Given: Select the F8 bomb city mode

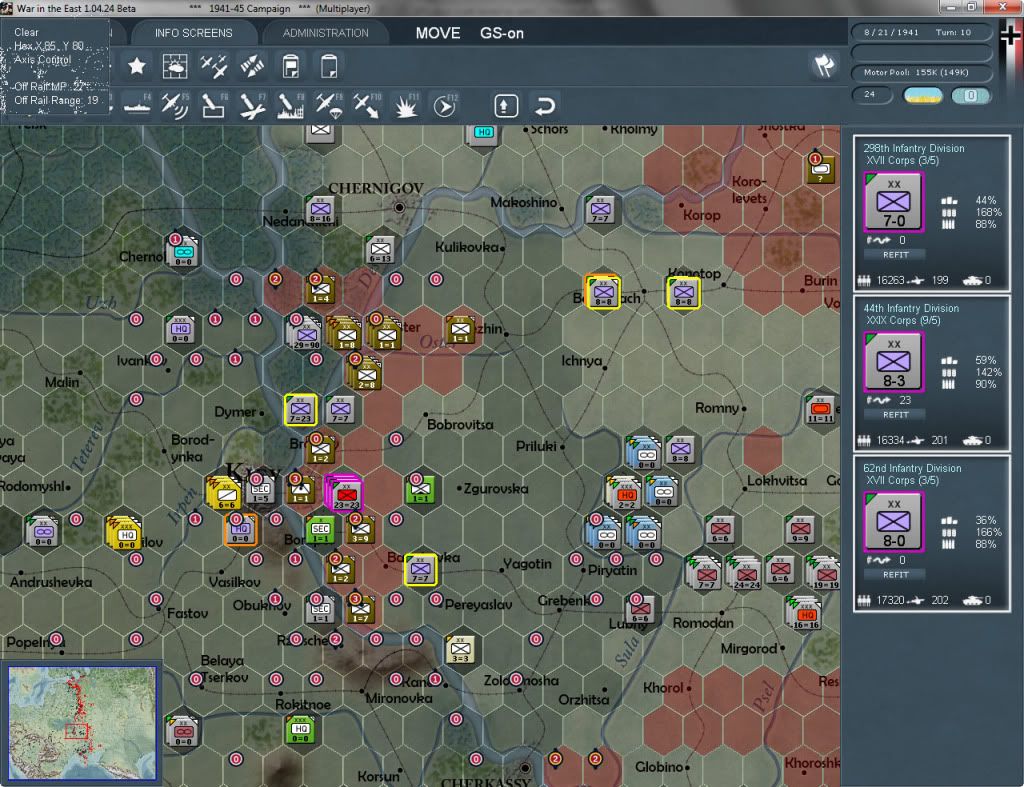Looking at the screenshot, I should tap(291, 106).
